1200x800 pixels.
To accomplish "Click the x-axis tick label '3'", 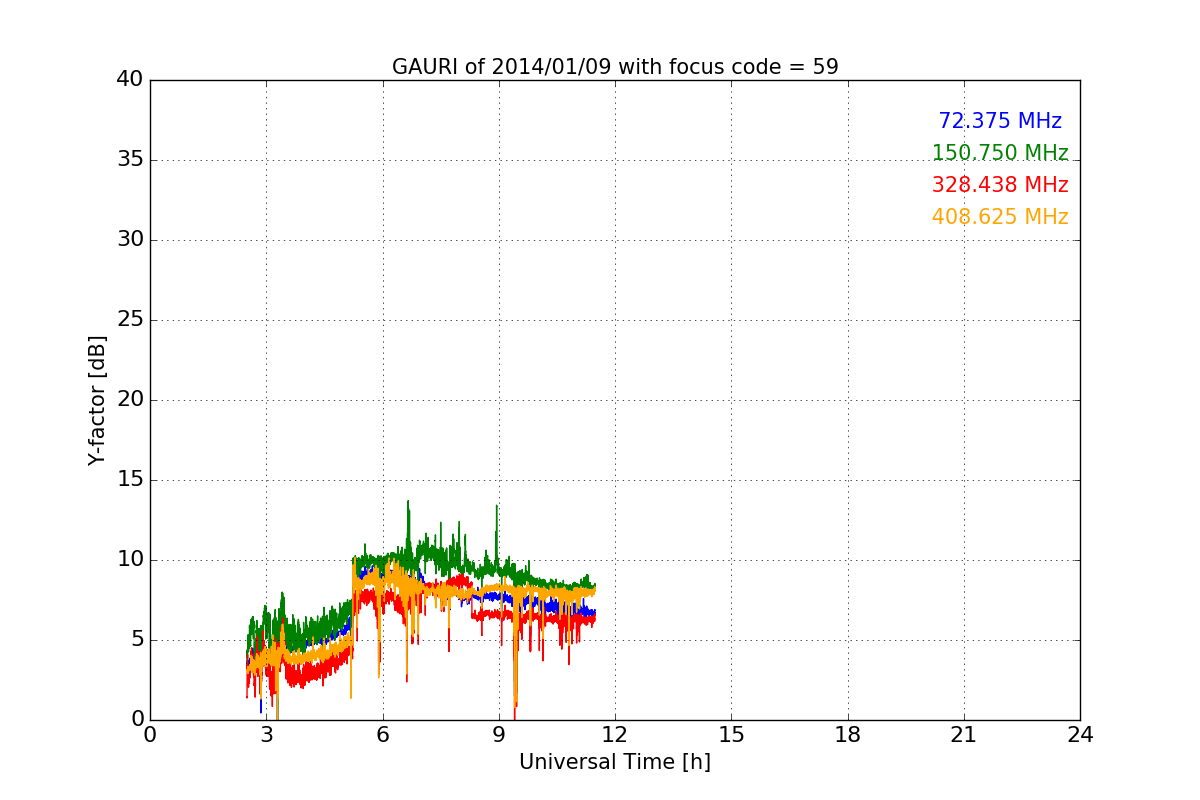I will click(266, 735).
